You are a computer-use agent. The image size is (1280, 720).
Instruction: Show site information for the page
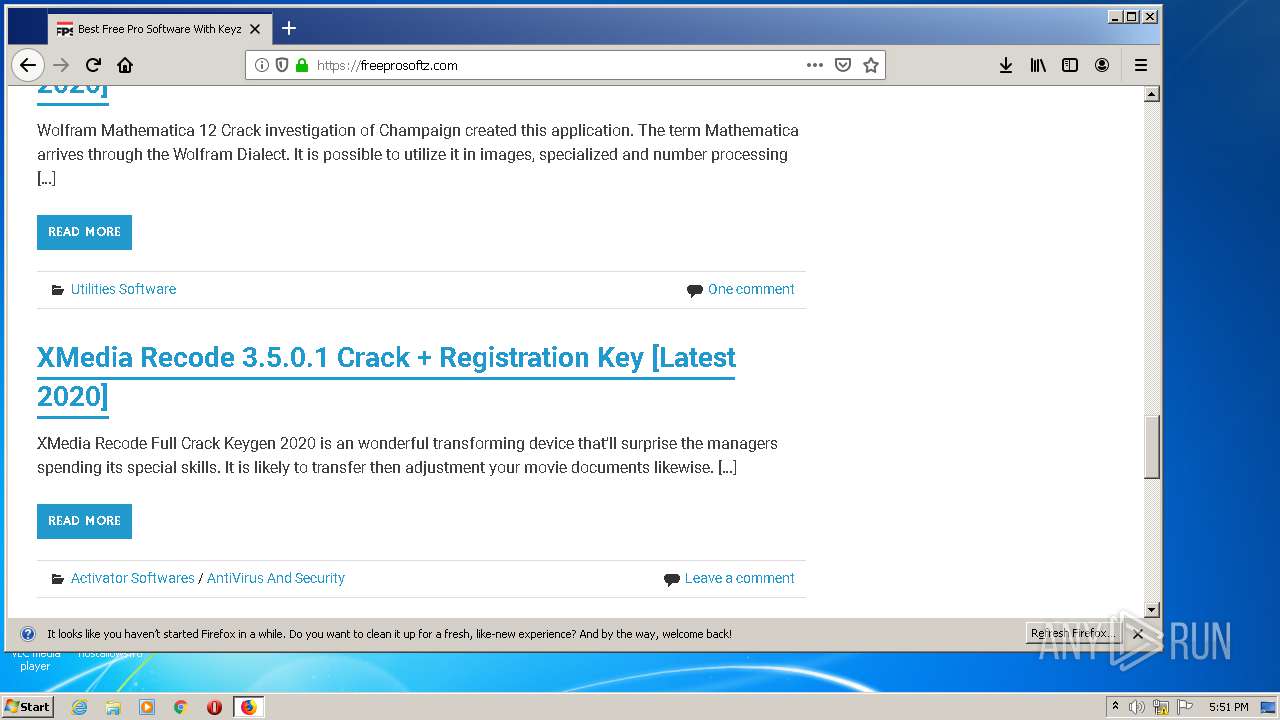click(x=262, y=65)
